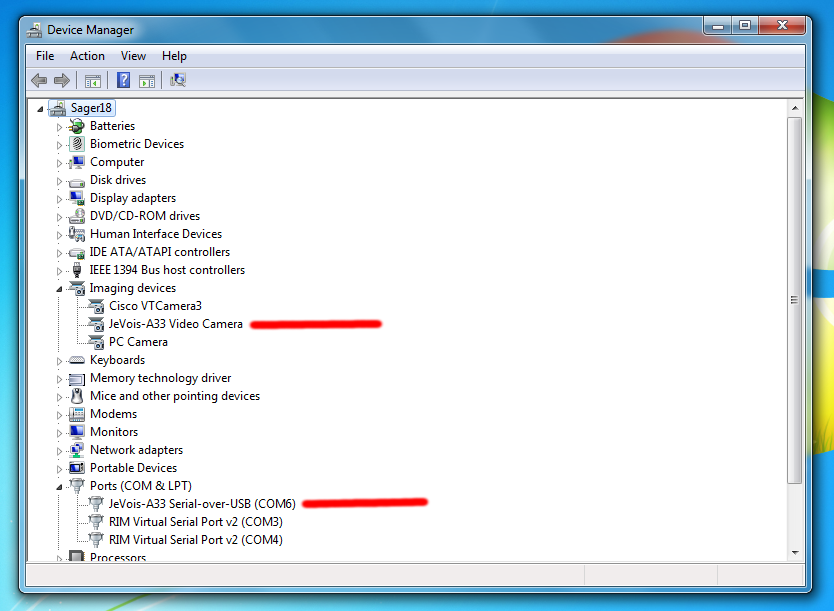Click the scrollbar down arrow
This screenshot has height=611, width=834.
tap(795, 553)
